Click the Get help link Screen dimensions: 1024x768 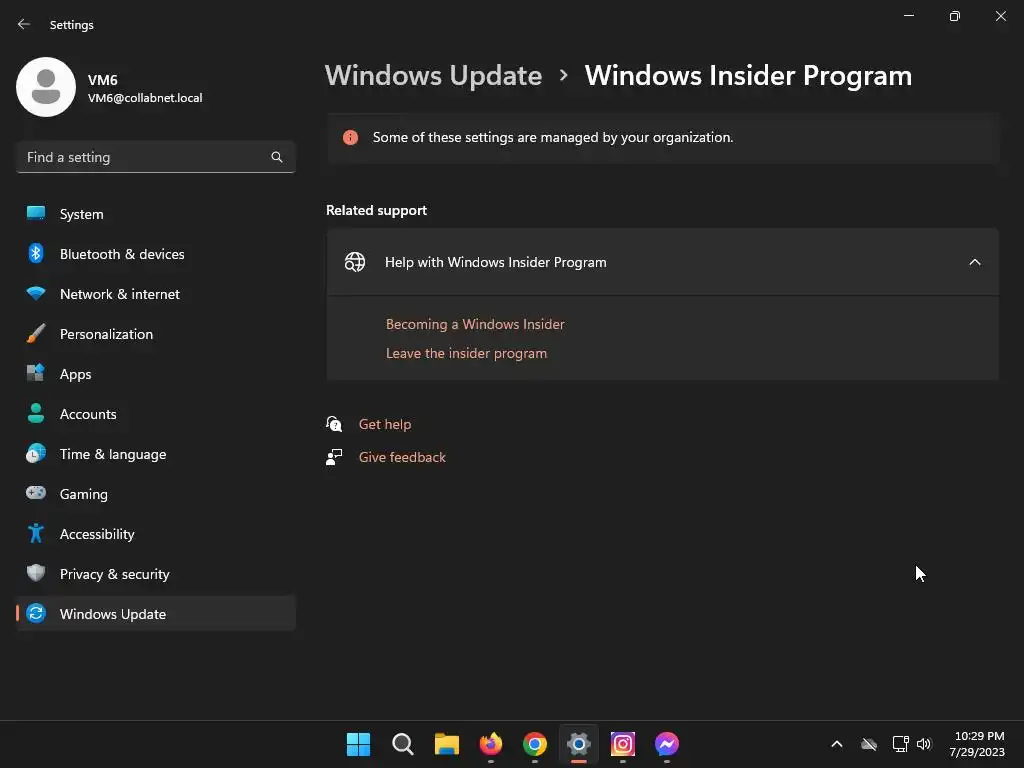(x=385, y=424)
